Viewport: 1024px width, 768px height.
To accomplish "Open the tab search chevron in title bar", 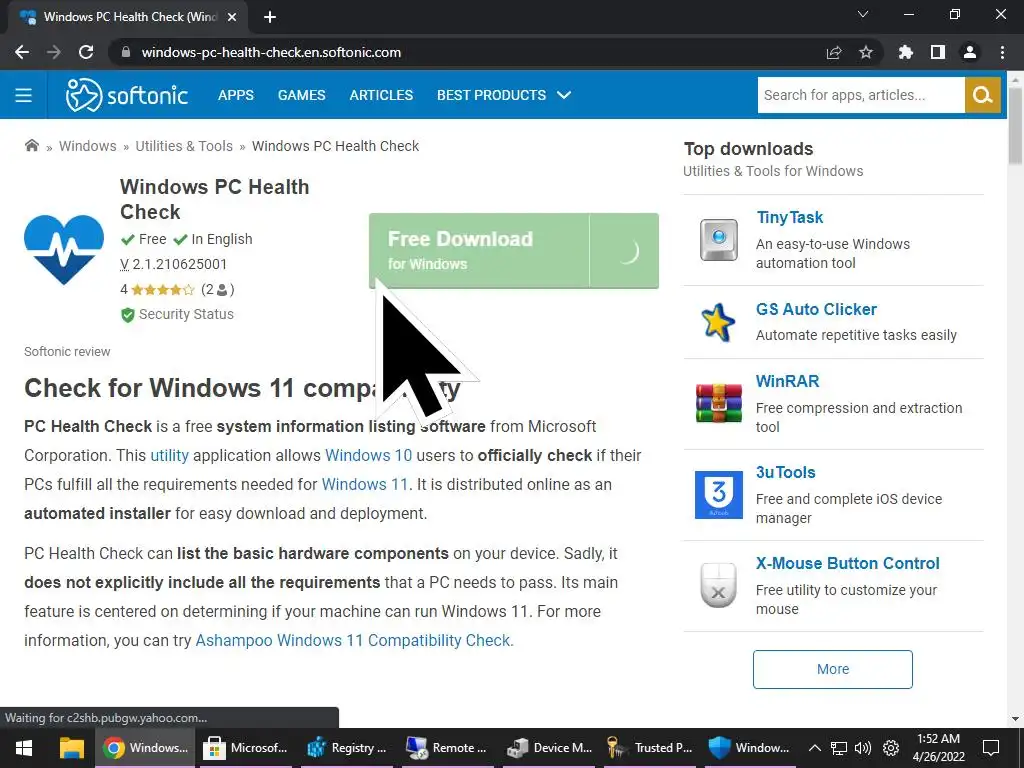I will (x=863, y=14).
